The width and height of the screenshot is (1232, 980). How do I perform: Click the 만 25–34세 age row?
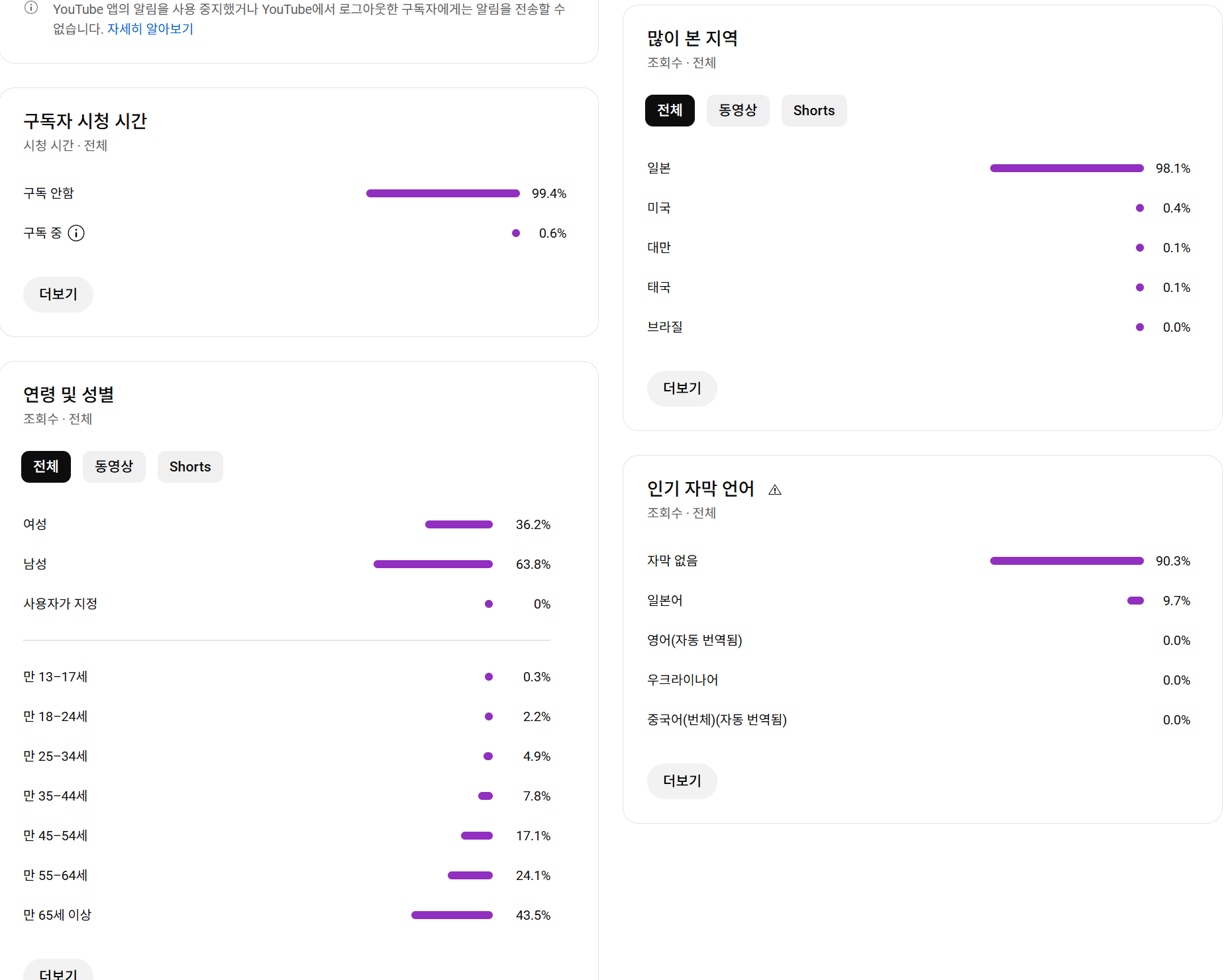(x=287, y=756)
